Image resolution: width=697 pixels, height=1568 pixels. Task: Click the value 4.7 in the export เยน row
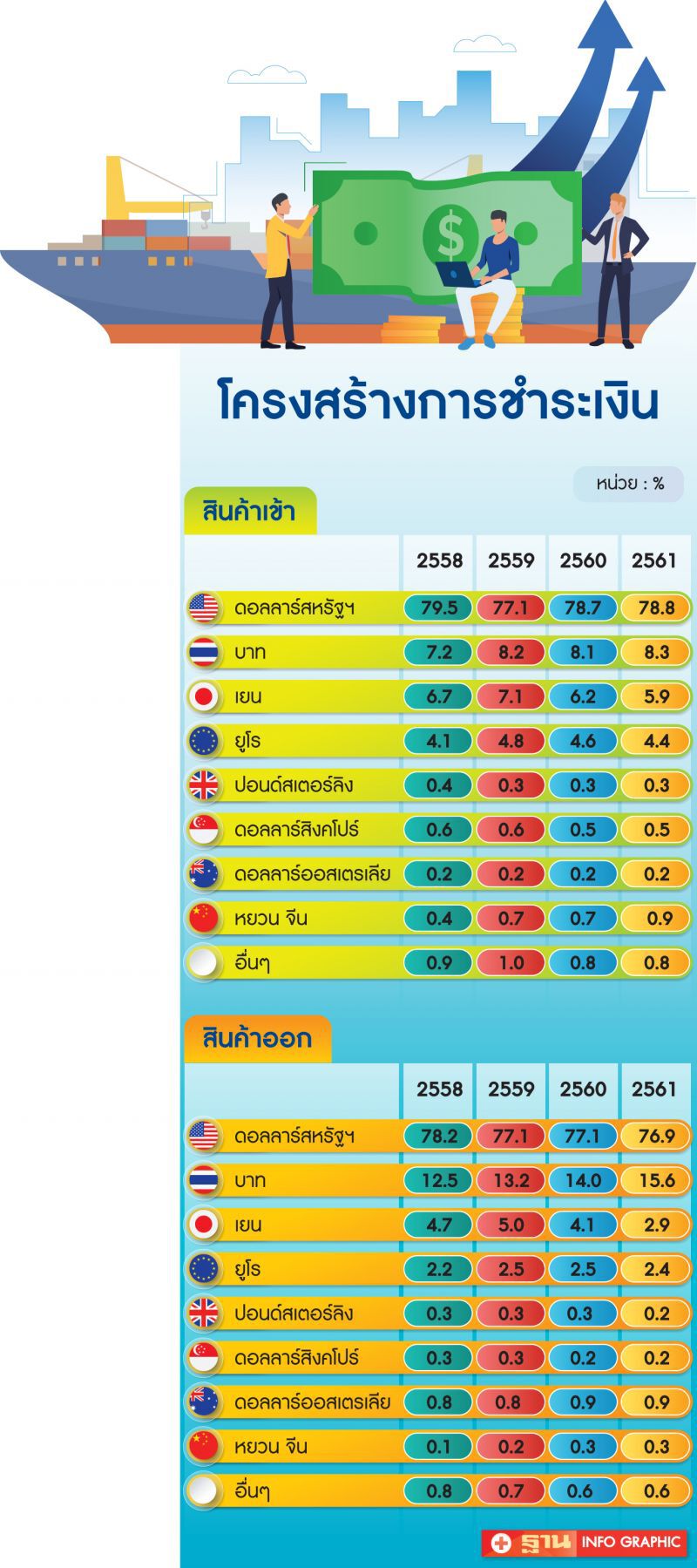[x=438, y=1225]
